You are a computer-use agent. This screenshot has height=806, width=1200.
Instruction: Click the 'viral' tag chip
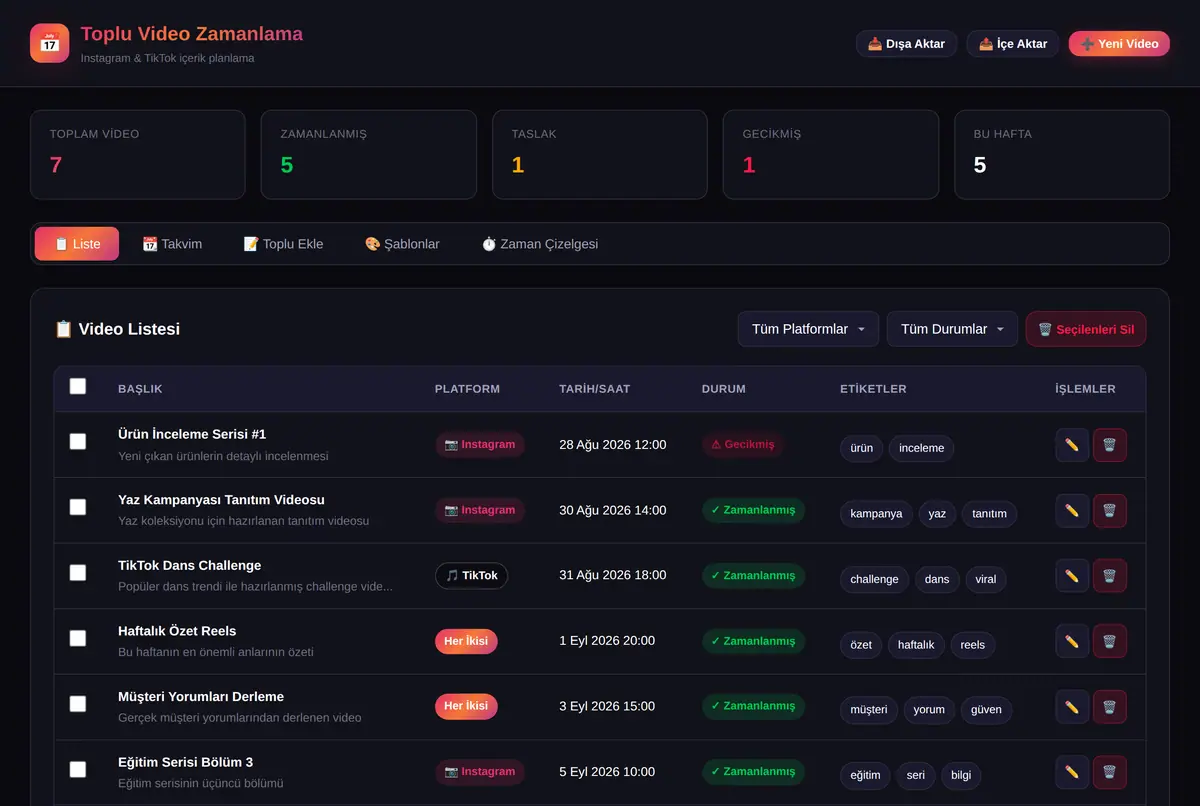coord(986,579)
